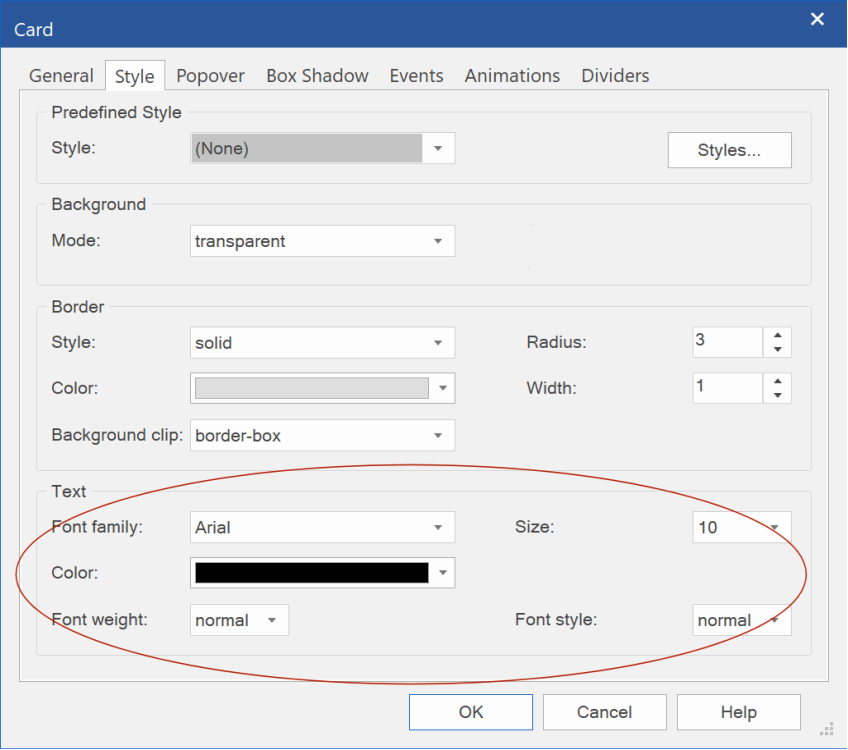Click the Styles... button
Screen dimensions: 848x750
pyautogui.click(x=729, y=150)
